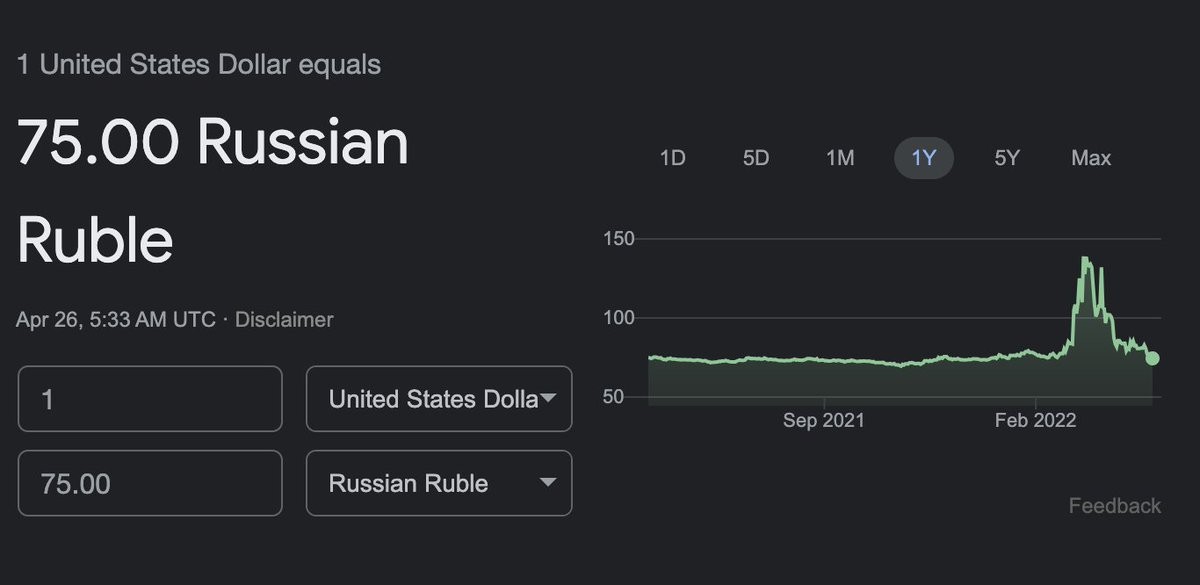Click the Apr 26 5:33 AM UTC timestamp
The width and height of the screenshot is (1200, 585).
116,320
